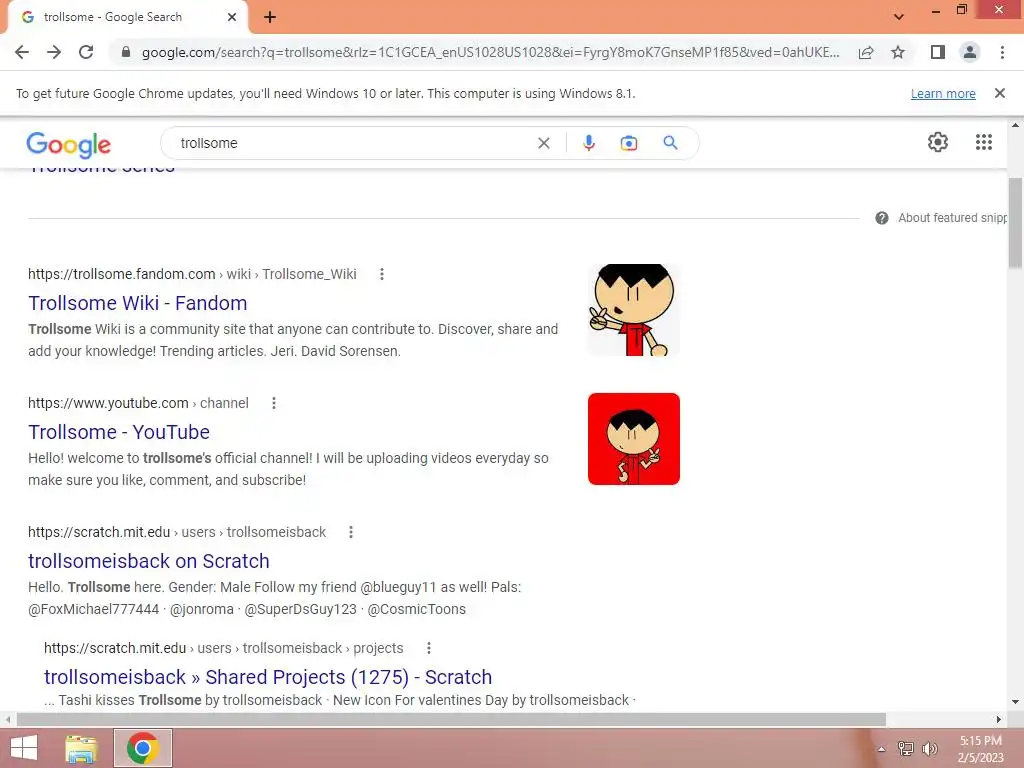The width and height of the screenshot is (1024, 768).
Task: Open the Shared Projects (1275) Scratch result
Action: (x=268, y=677)
